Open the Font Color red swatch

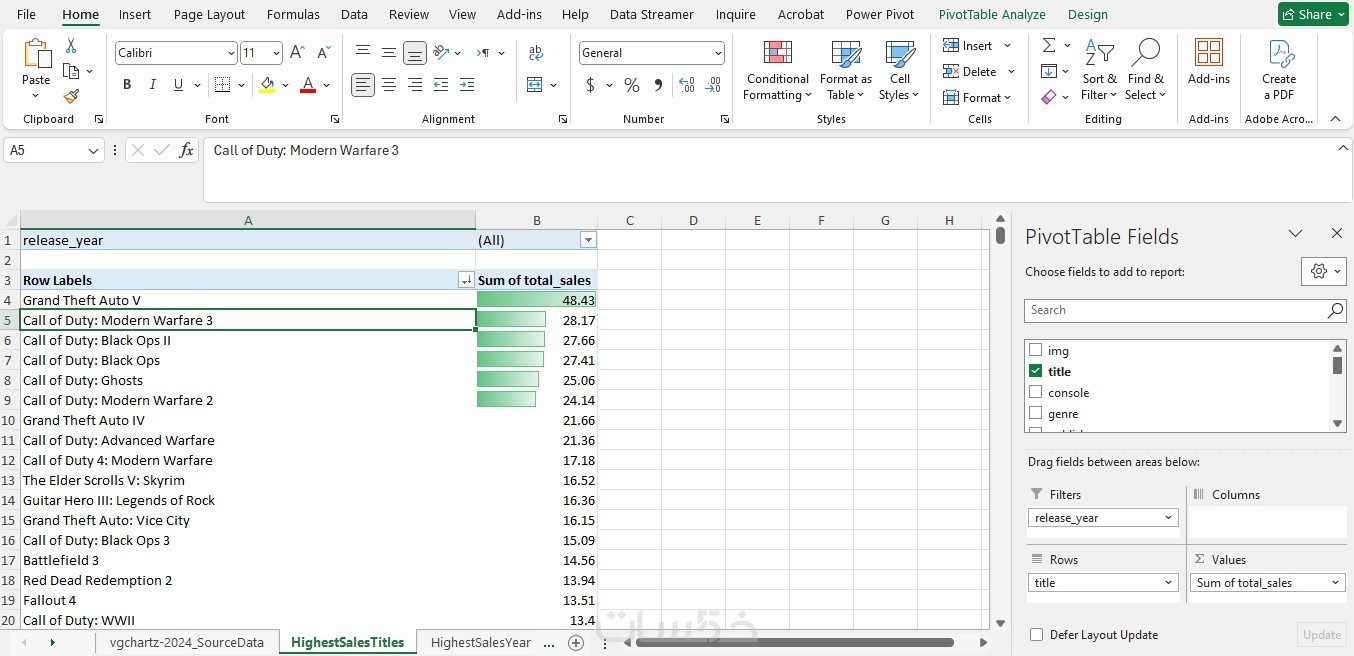click(x=308, y=85)
